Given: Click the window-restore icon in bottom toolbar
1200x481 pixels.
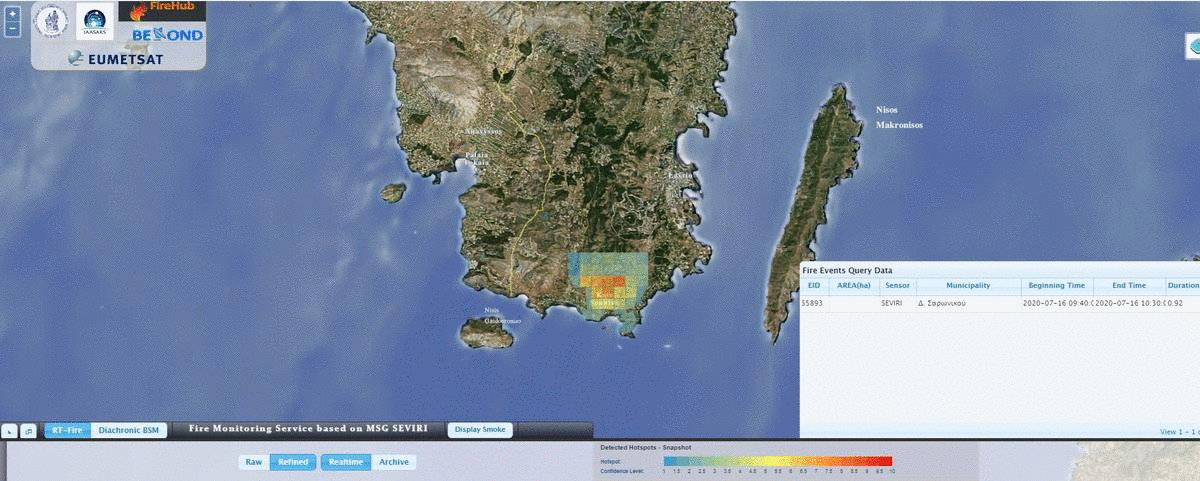Looking at the screenshot, I should (28, 431).
